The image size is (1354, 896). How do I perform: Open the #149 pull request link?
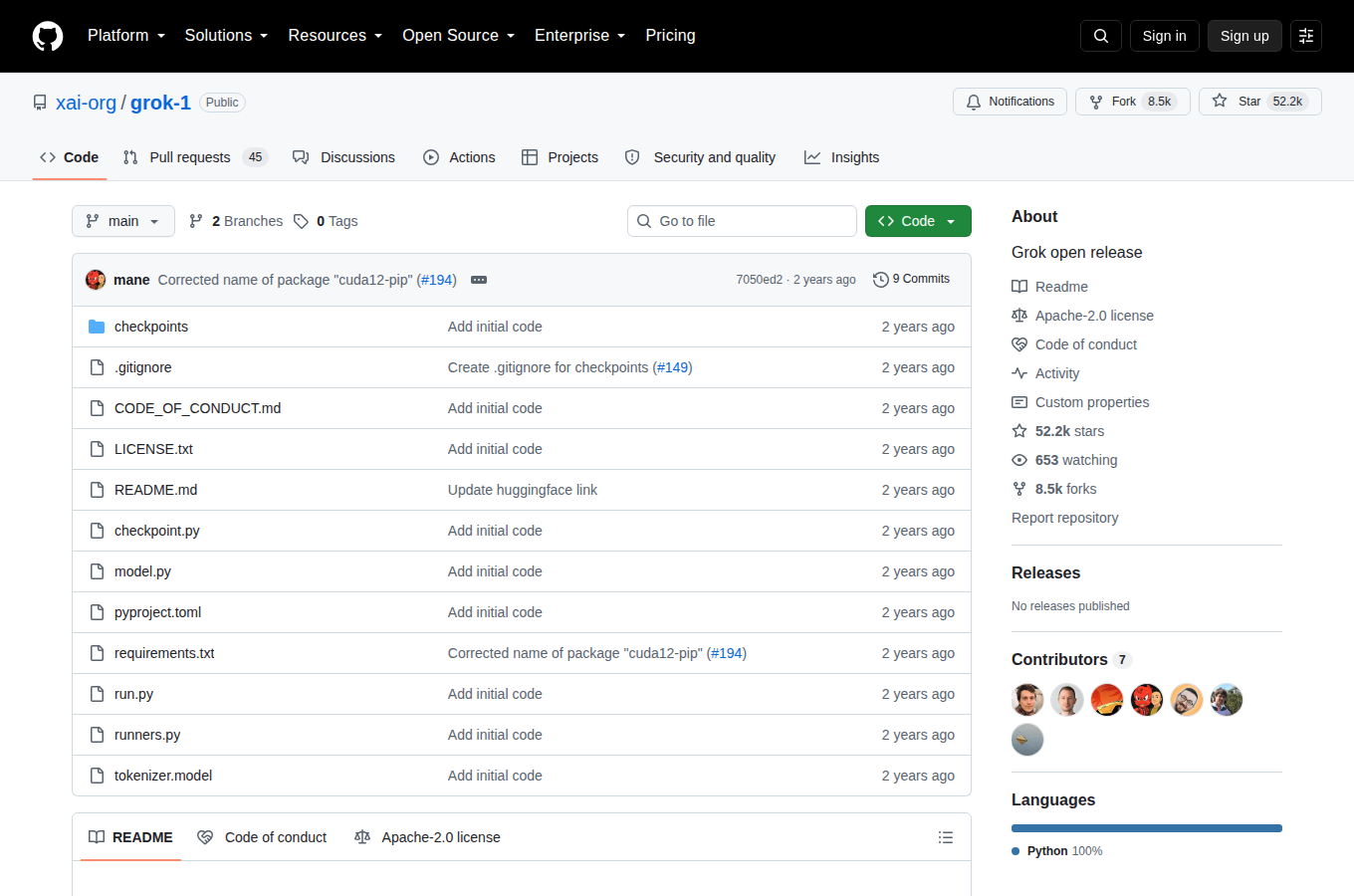tap(672, 367)
